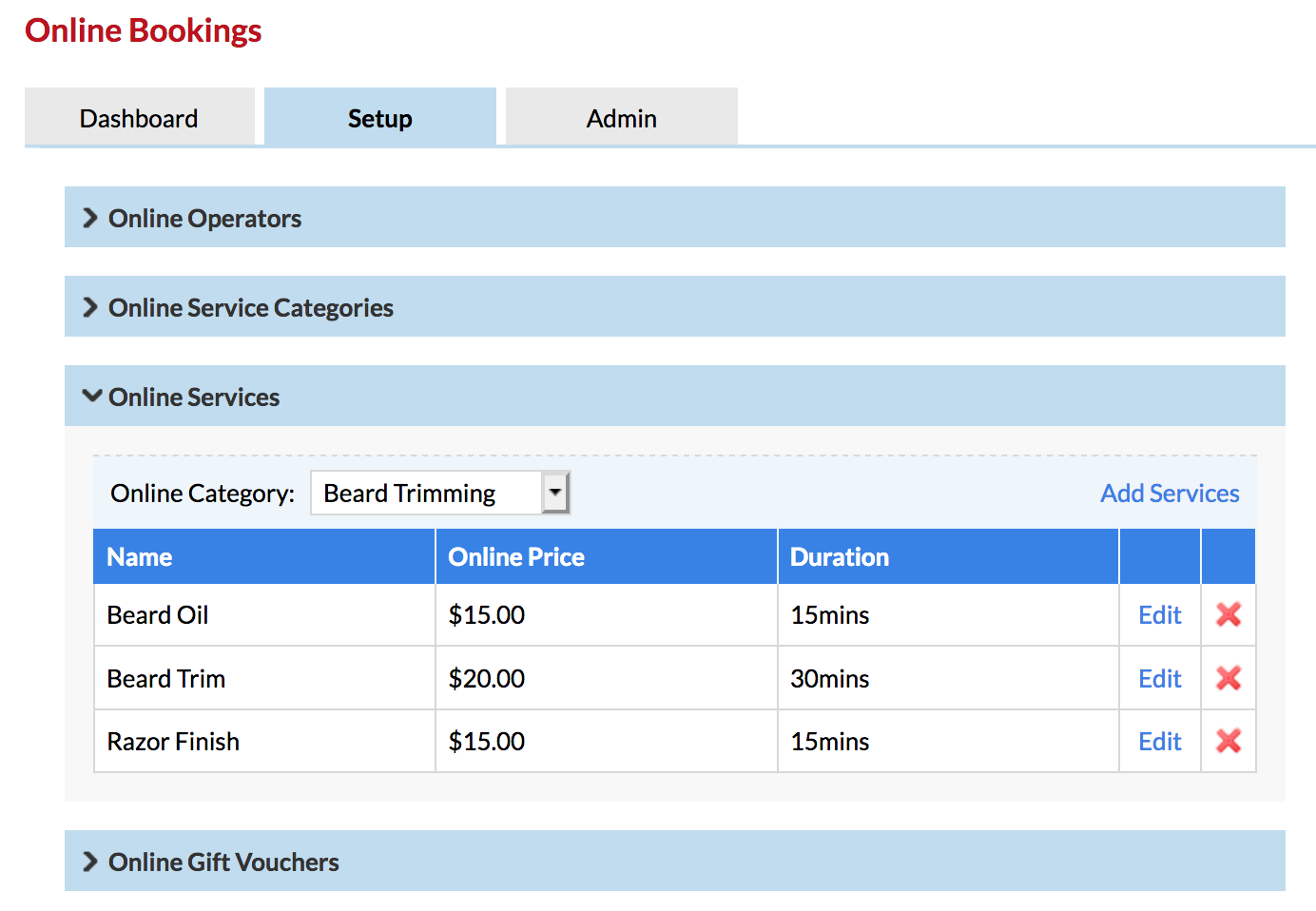Viewport: 1316px width, 911px height.
Task: Open the Admin tab
Action: [x=621, y=118]
